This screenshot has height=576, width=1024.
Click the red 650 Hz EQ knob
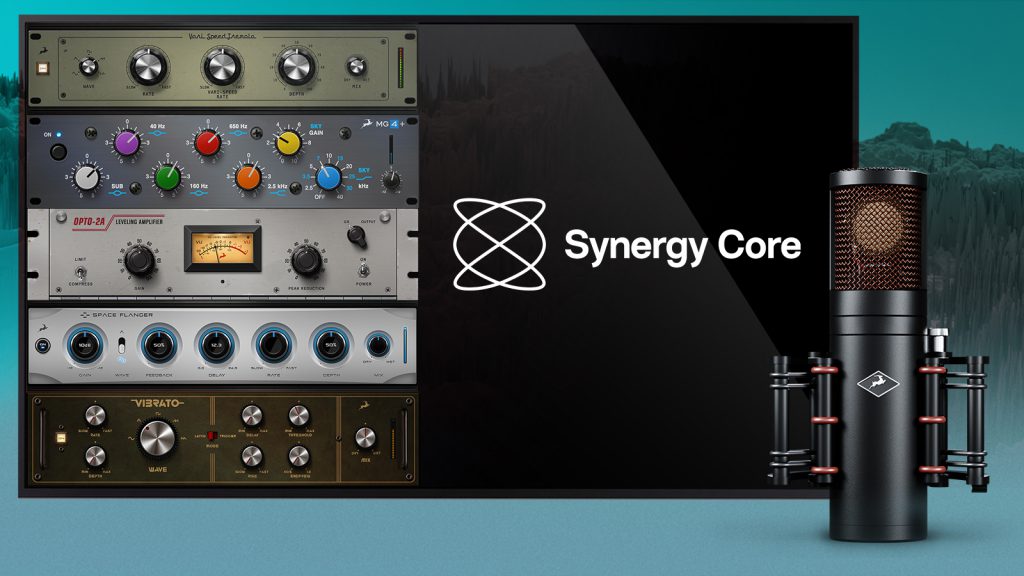click(208, 143)
